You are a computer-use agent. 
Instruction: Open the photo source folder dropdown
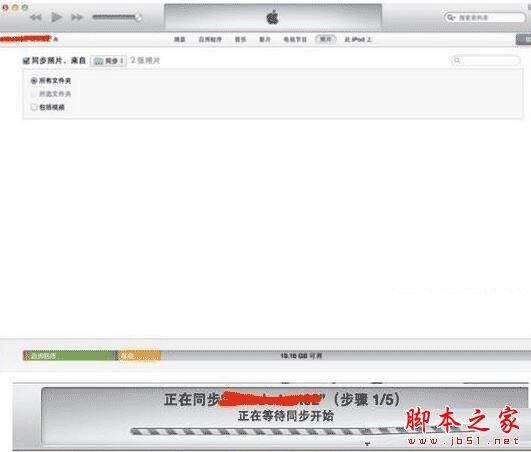(x=108, y=61)
